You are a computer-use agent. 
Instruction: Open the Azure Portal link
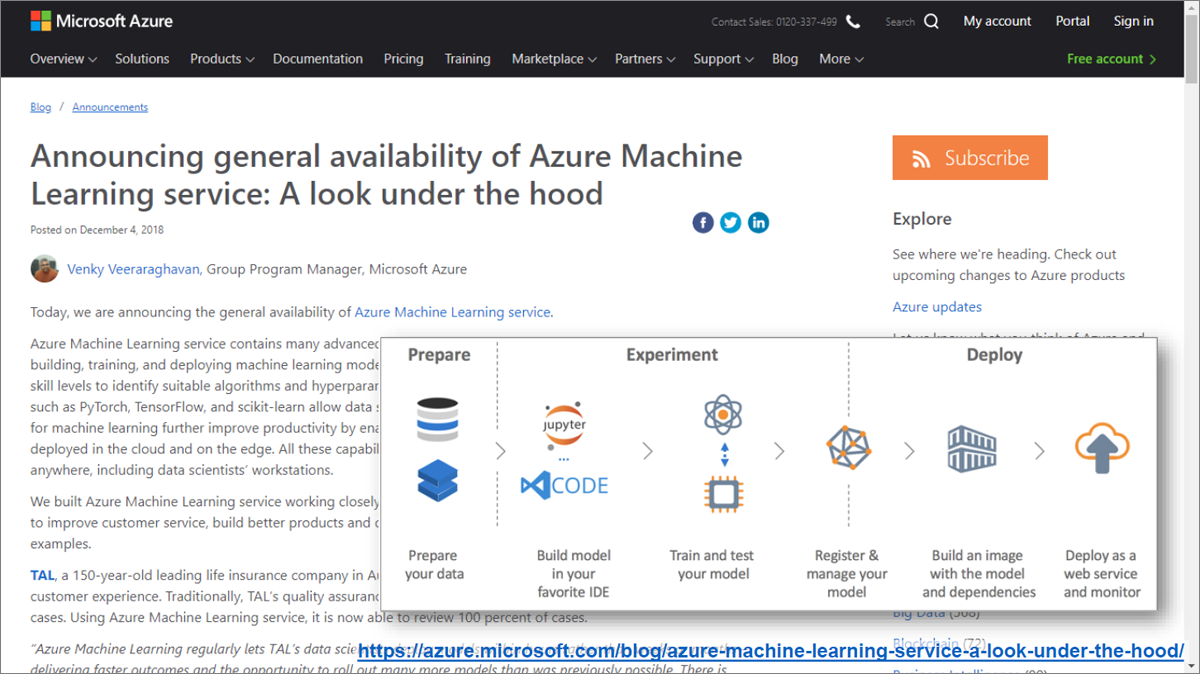point(1073,21)
